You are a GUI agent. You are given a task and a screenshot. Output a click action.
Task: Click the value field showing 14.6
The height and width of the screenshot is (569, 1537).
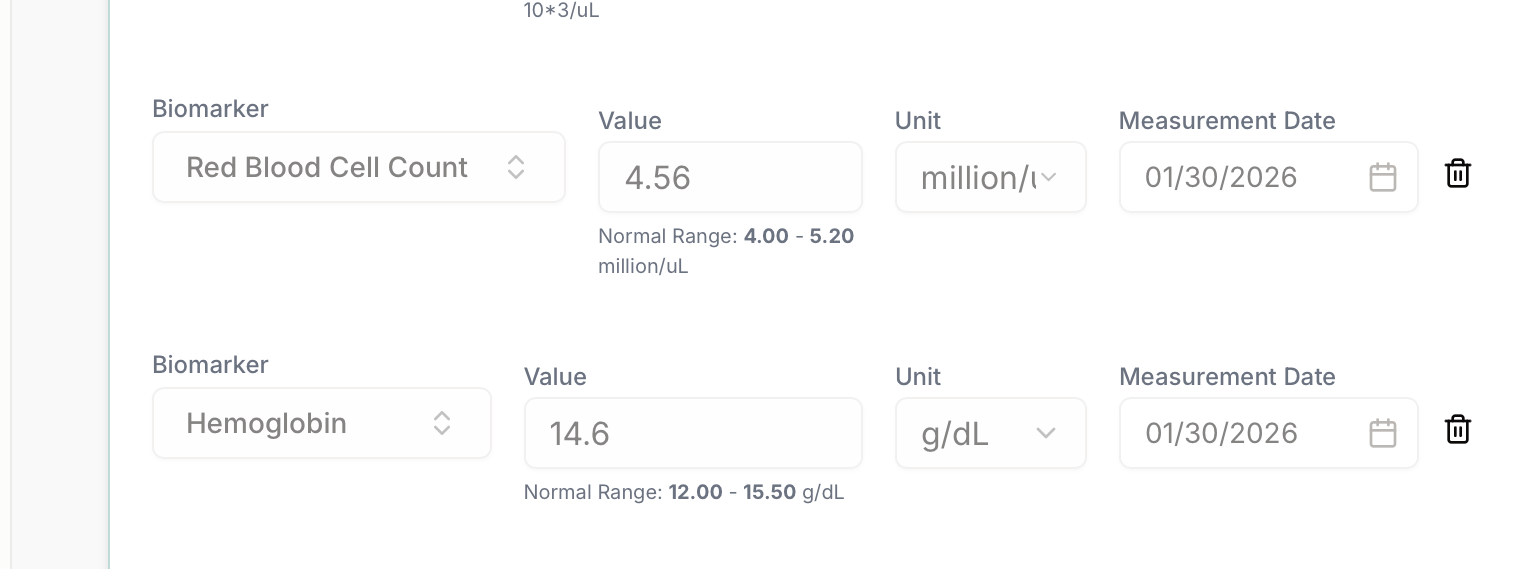click(692, 434)
